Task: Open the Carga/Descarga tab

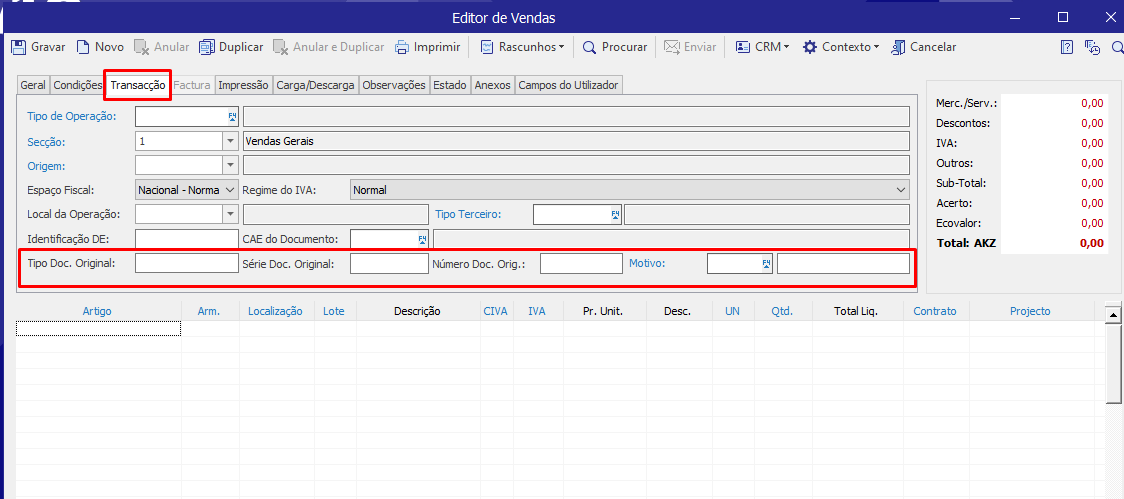Action: 315,86
